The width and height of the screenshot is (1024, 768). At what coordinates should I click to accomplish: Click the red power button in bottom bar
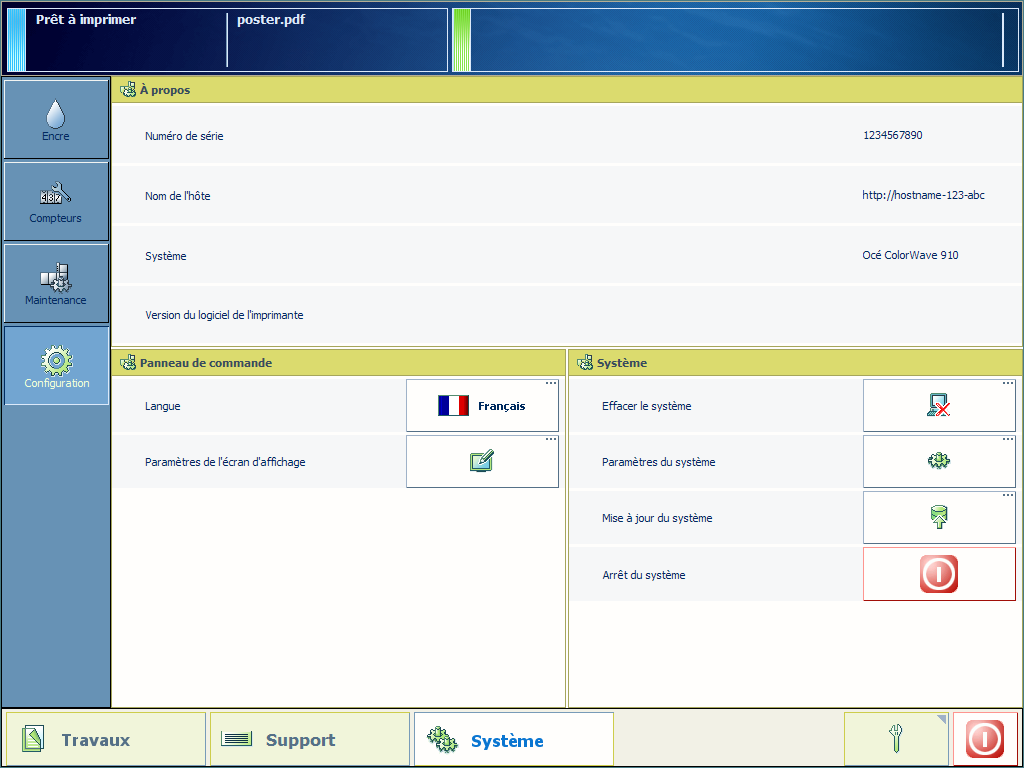point(985,739)
